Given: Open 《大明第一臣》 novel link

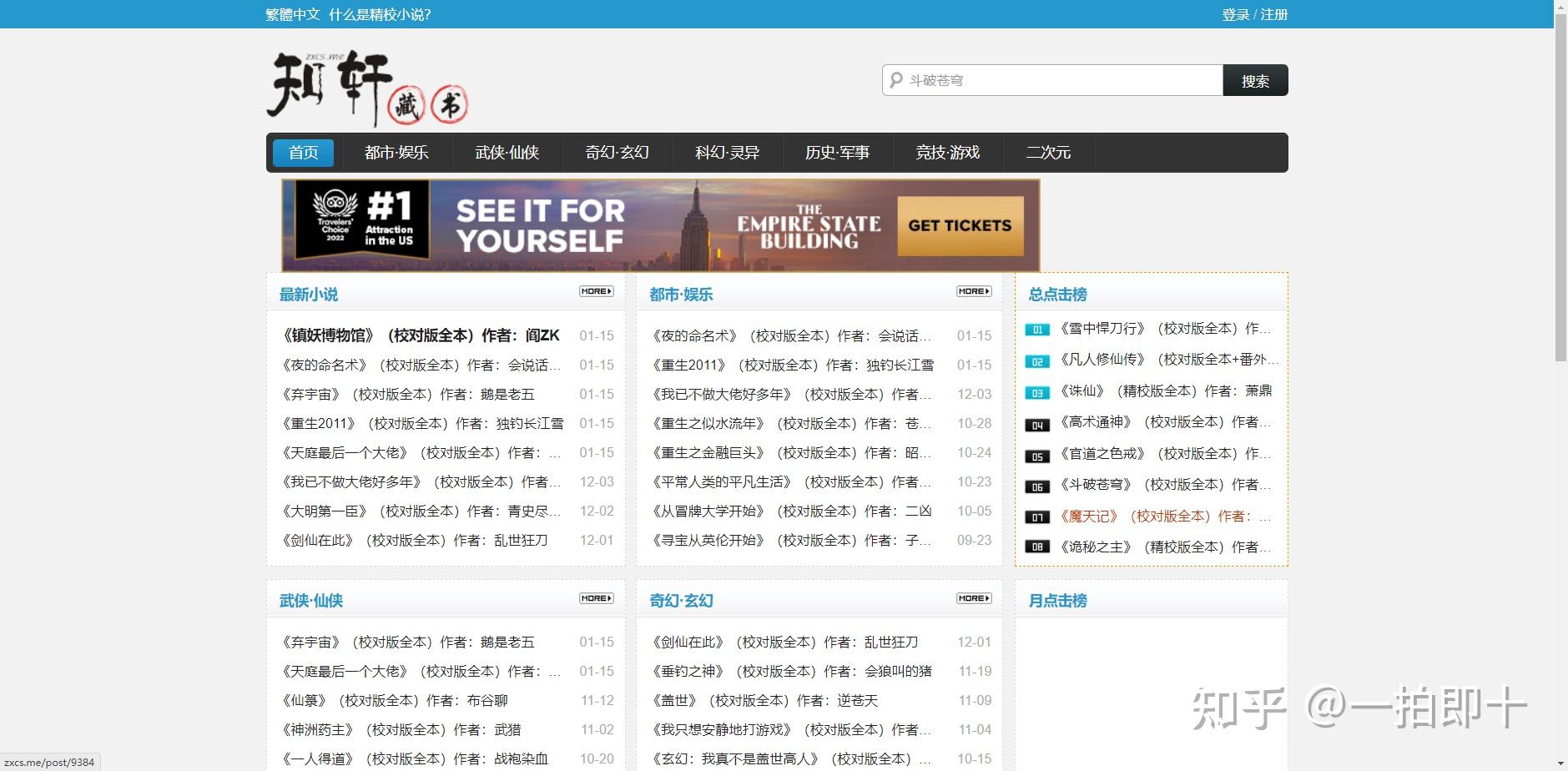Looking at the screenshot, I should [x=421, y=511].
